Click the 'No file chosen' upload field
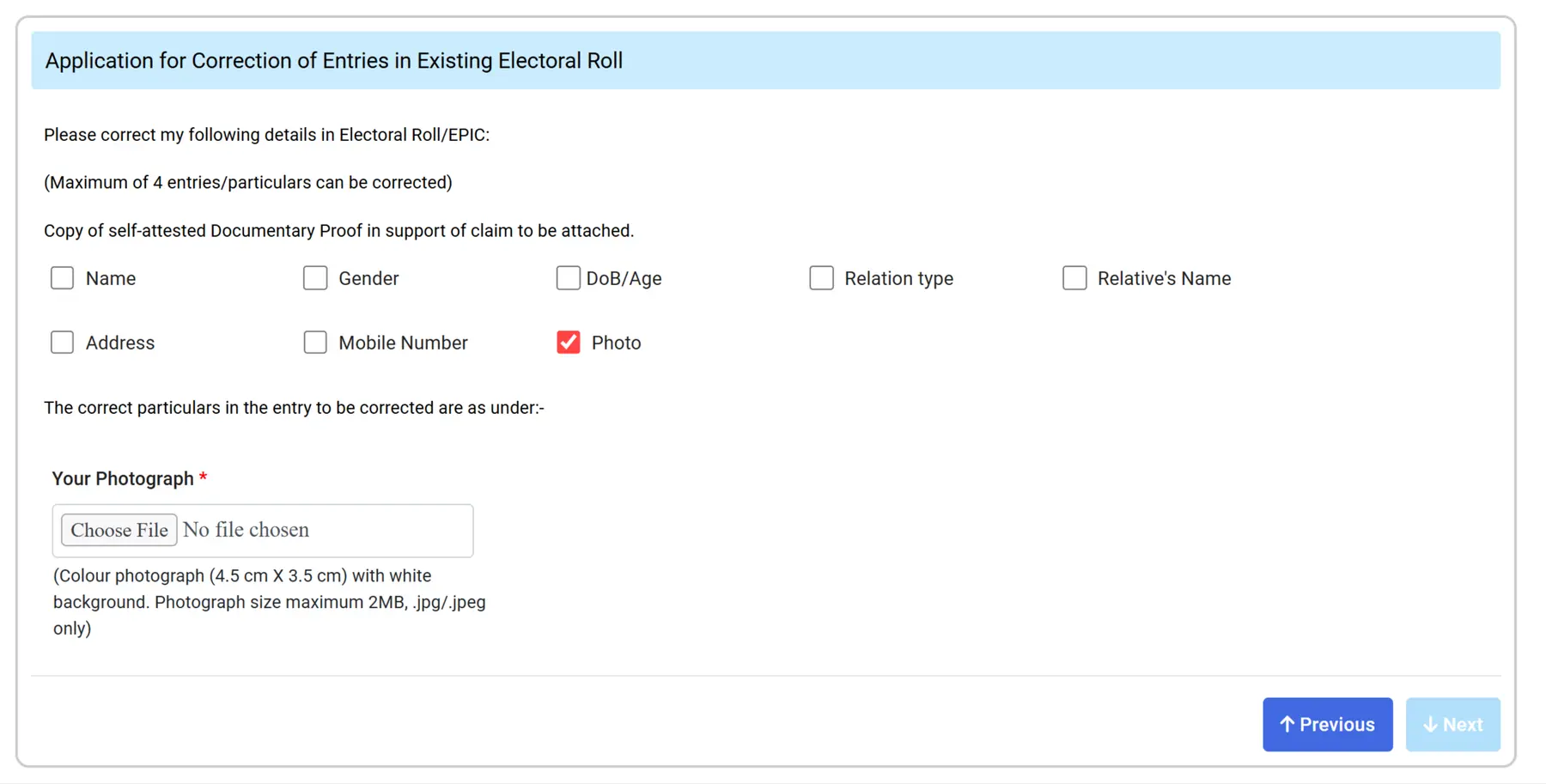1546x784 pixels. click(263, 531)
